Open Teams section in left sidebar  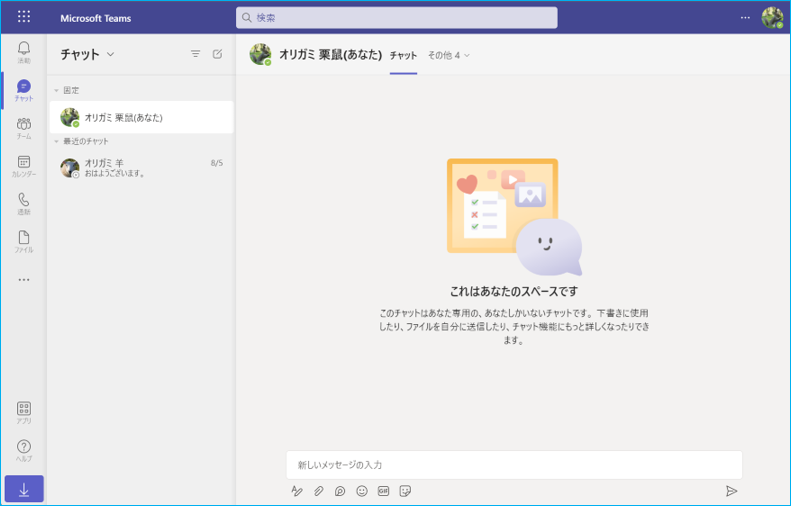point(24,127)
